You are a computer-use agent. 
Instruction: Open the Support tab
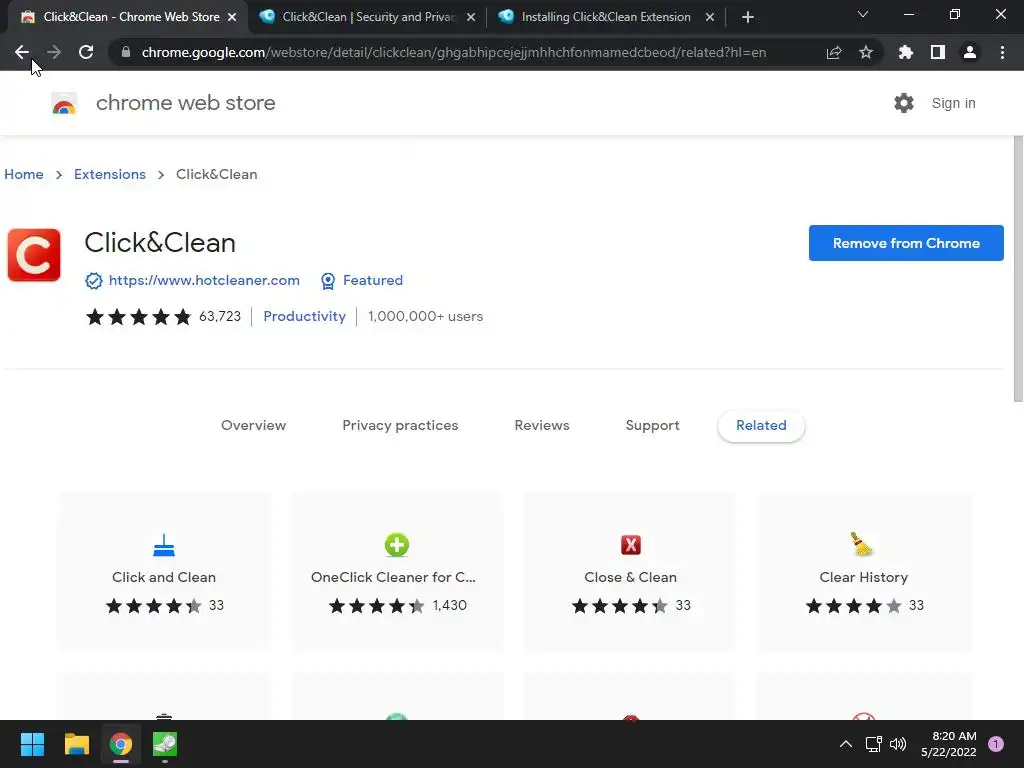[x=652, y=425]
